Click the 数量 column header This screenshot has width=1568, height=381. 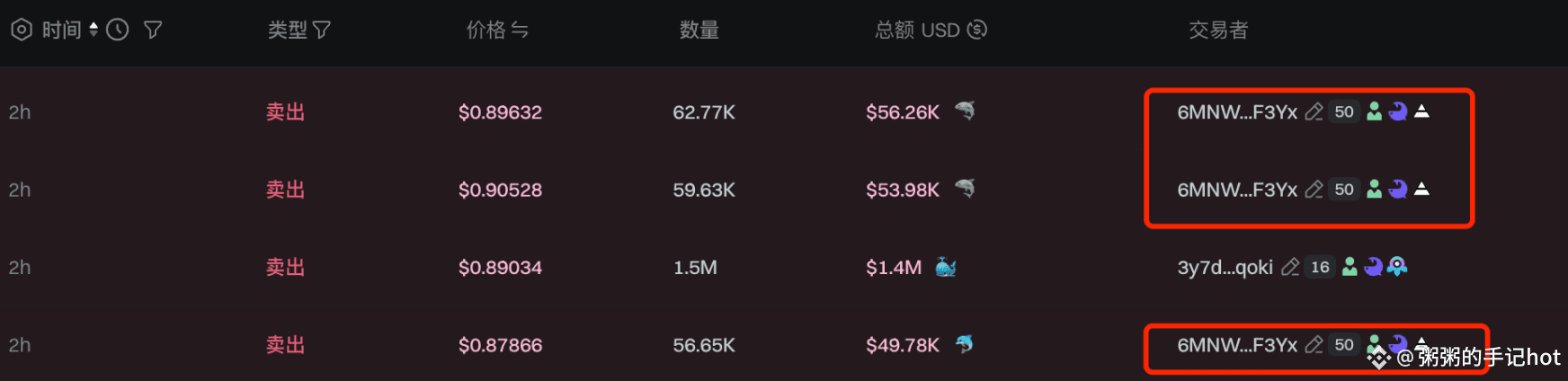point(699,31)
